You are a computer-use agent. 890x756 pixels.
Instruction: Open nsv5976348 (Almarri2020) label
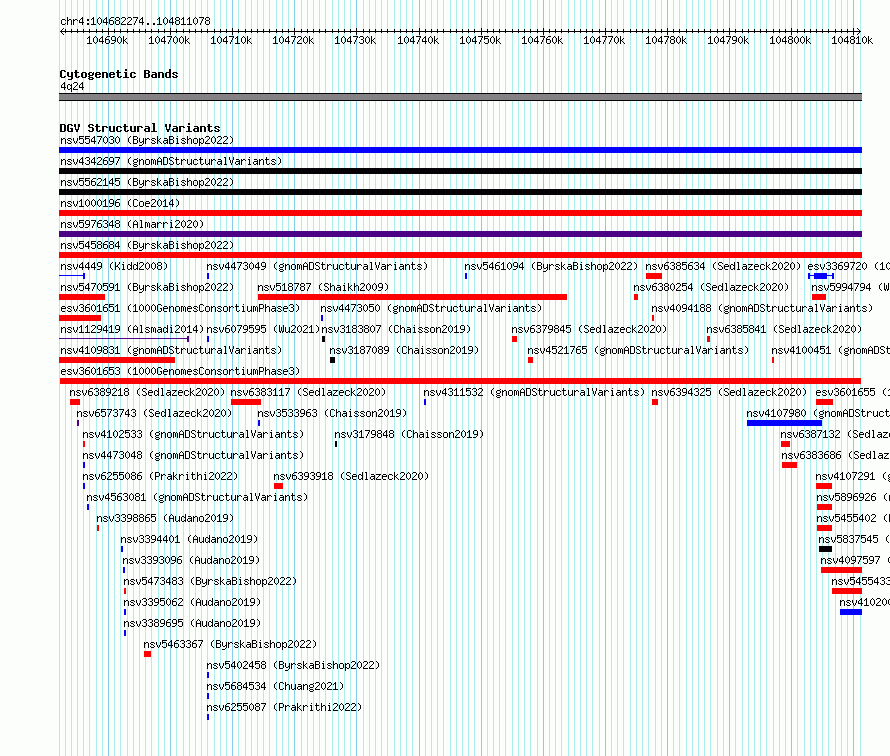coord(132,224)
